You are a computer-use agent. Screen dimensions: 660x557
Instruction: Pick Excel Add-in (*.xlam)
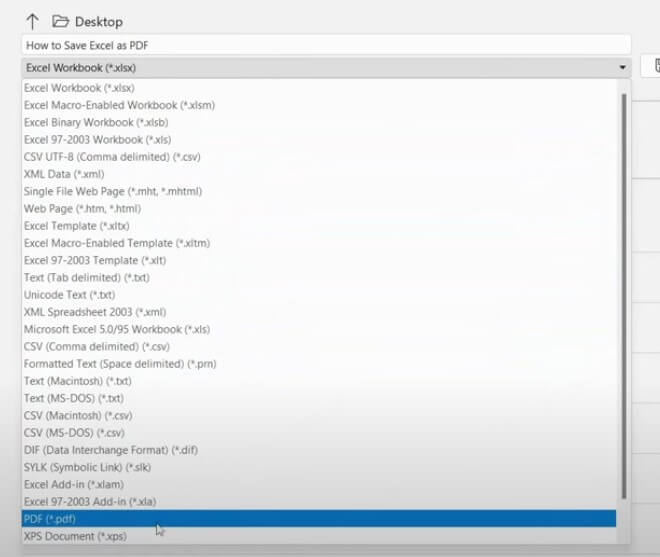319,485
